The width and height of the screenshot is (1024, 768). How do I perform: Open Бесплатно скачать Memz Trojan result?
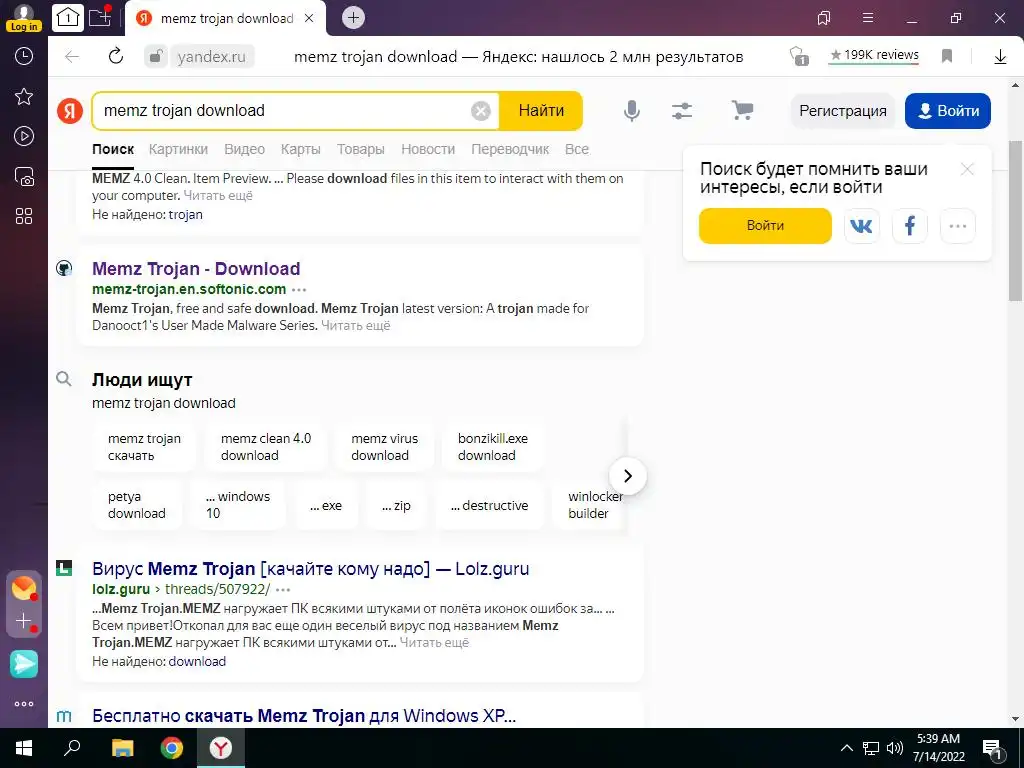pos(304,716)
